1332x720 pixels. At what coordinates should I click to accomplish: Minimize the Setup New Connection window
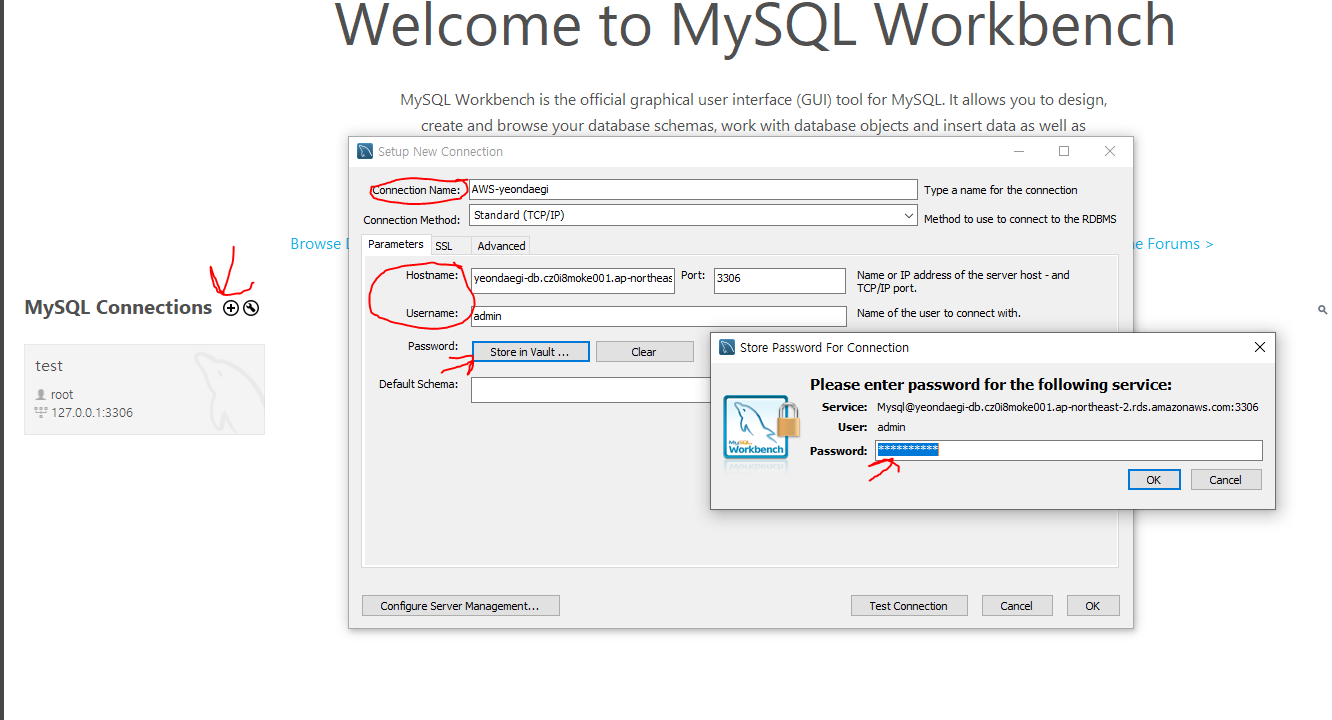coord(1019,151)
